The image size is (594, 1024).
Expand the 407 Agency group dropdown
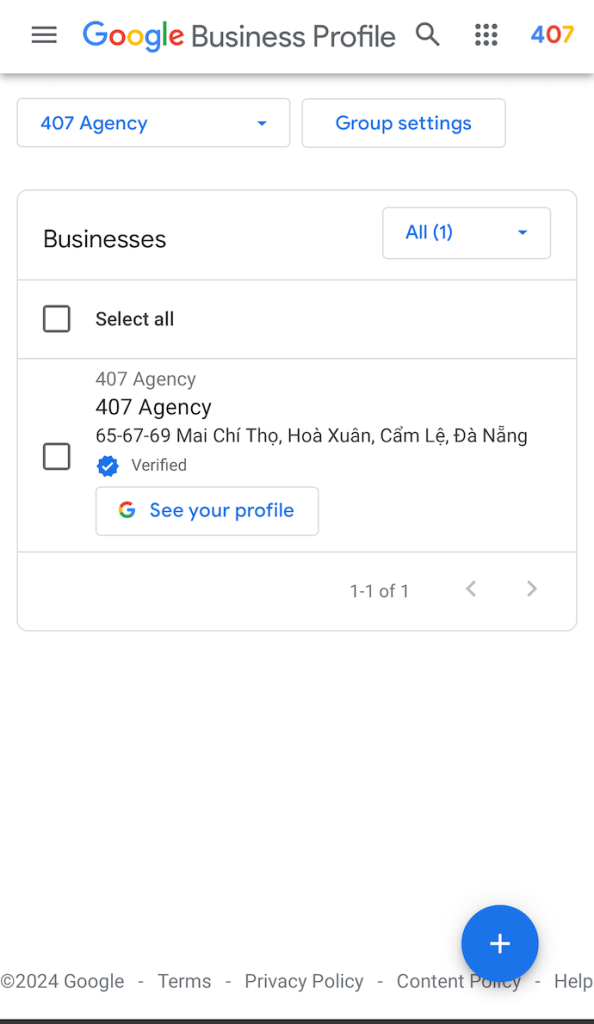coord(153,123)
